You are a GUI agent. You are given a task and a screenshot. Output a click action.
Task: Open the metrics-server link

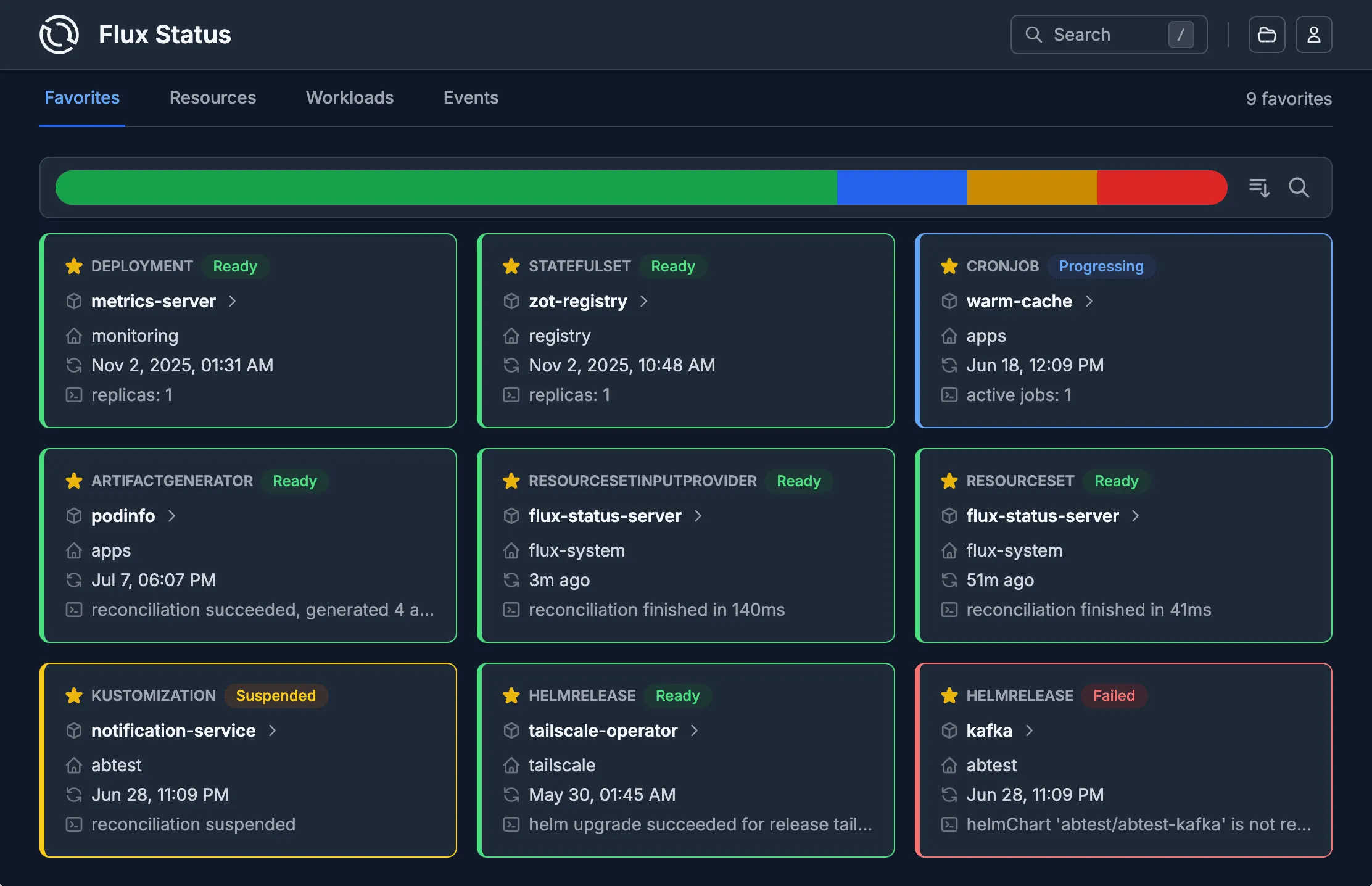(x=154, y=301)
